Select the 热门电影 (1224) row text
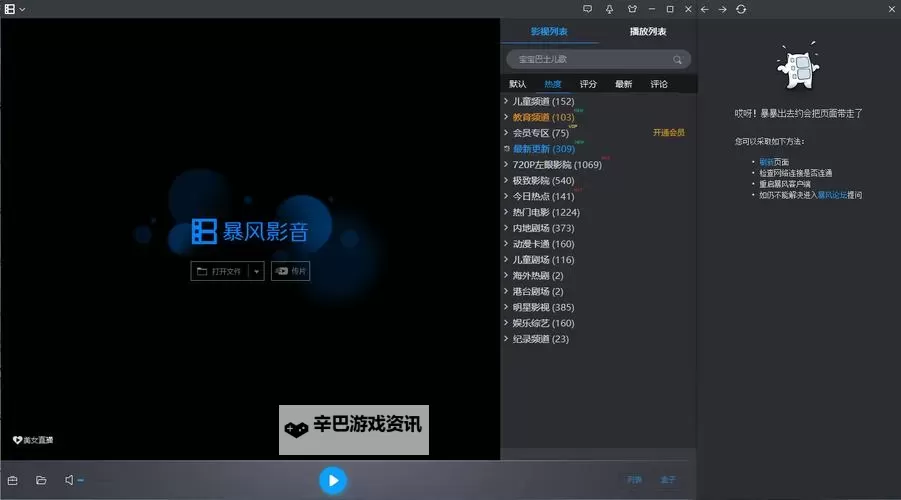The height and width of the screenshot is (500, 901). click(x=546, y=212)
